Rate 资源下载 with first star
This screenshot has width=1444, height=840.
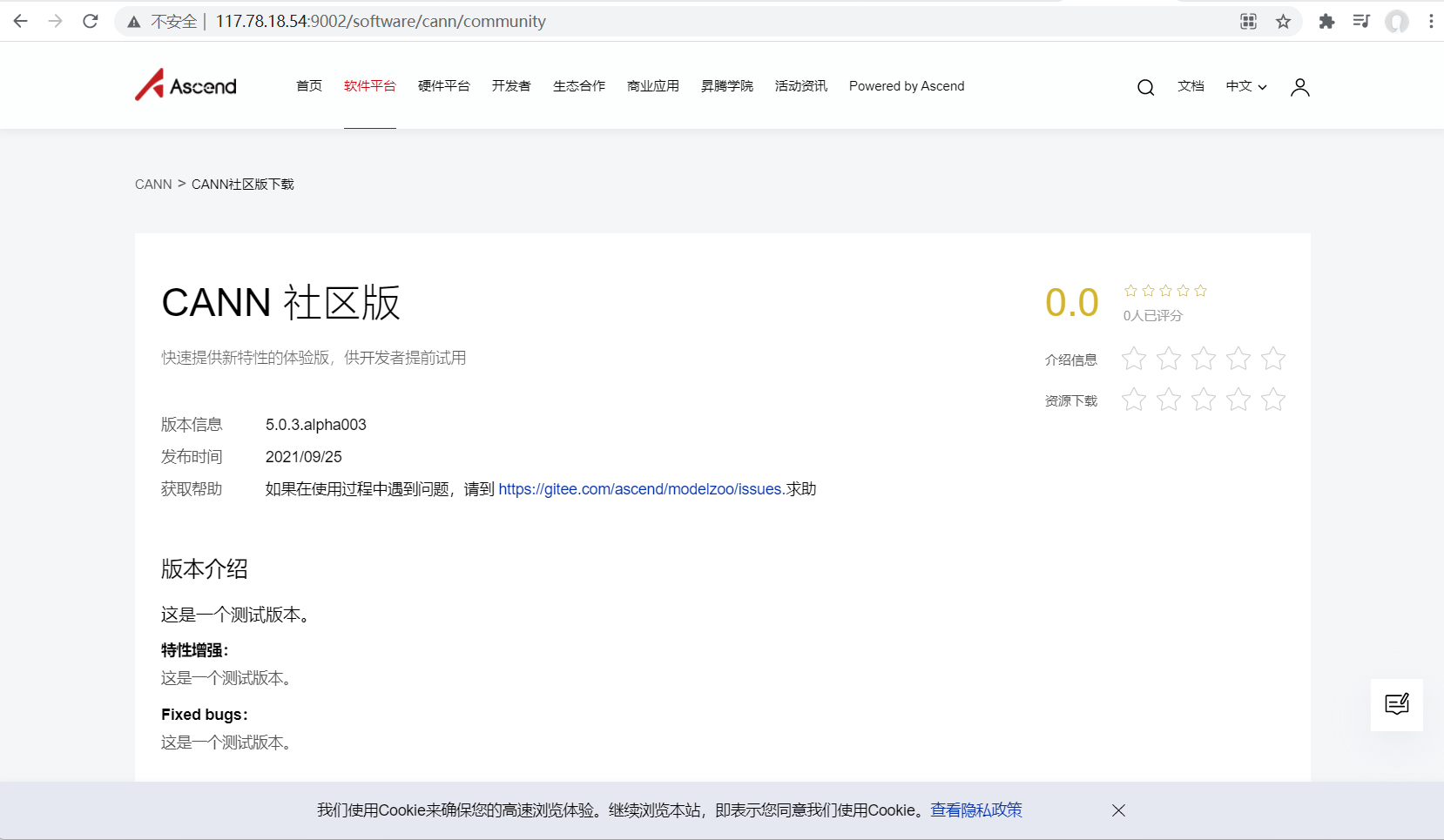point(1134,400)
